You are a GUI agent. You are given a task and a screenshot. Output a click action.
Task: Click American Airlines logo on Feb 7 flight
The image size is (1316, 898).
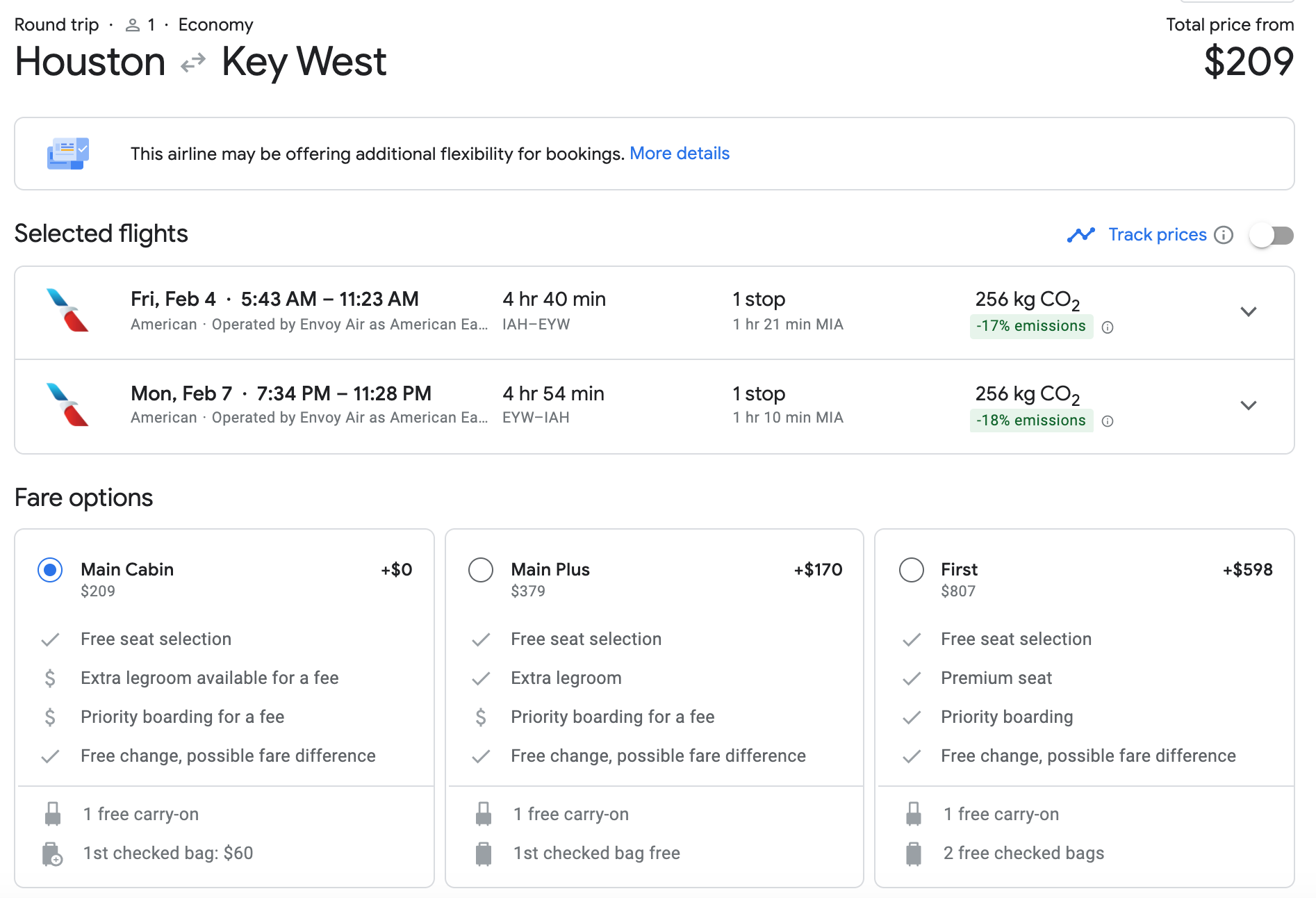[x=67, y=405]
